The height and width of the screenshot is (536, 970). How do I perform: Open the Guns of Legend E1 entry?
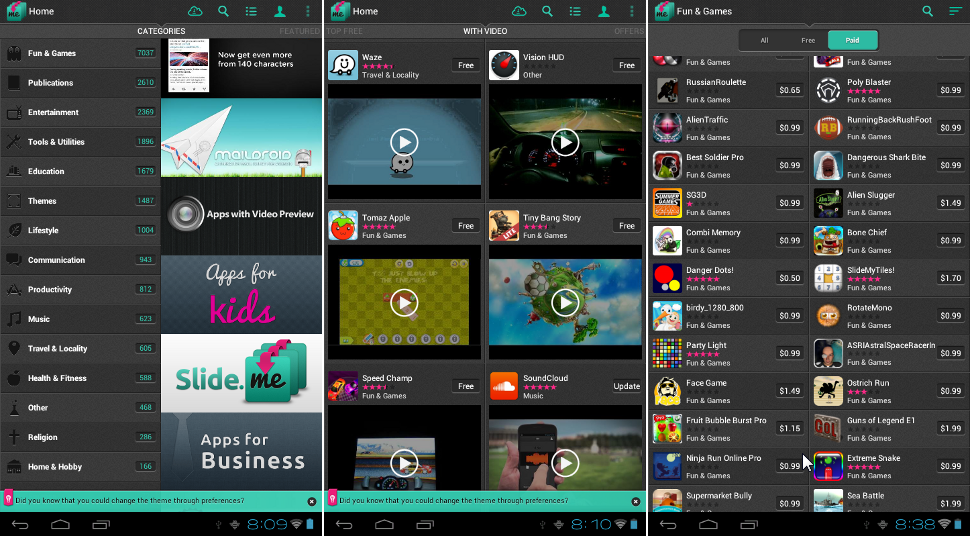(890, 428)
